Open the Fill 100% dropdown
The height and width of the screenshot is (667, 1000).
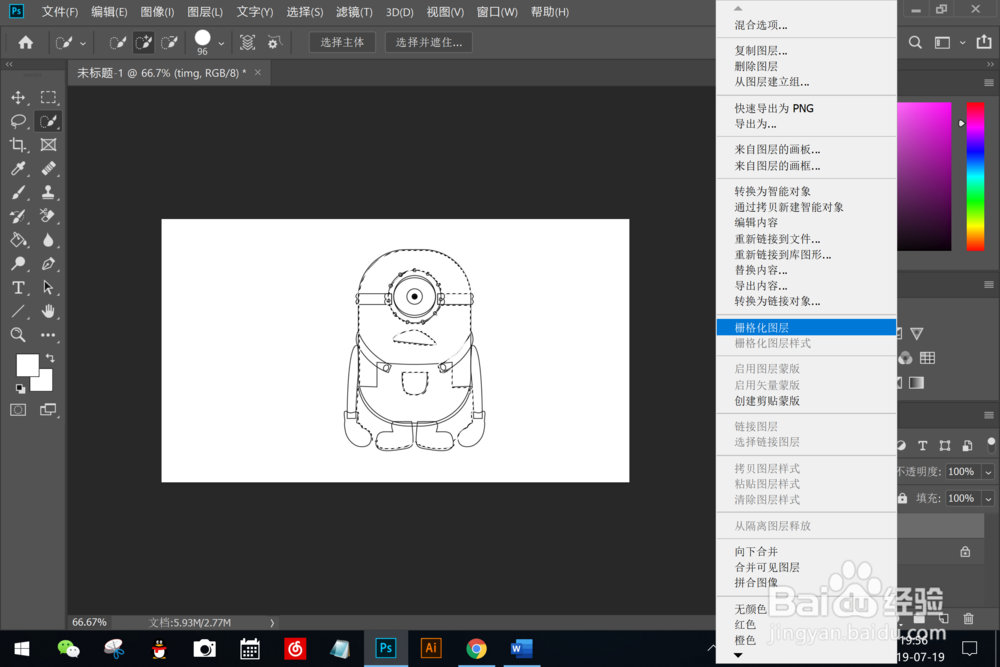coord(988,499)
